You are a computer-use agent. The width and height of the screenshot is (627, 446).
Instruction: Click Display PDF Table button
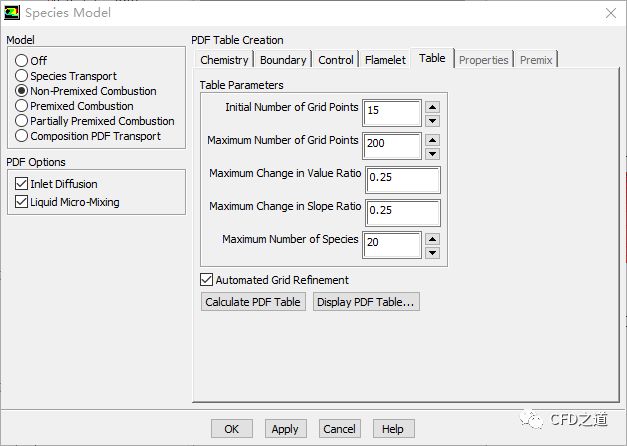coord(366,302)
